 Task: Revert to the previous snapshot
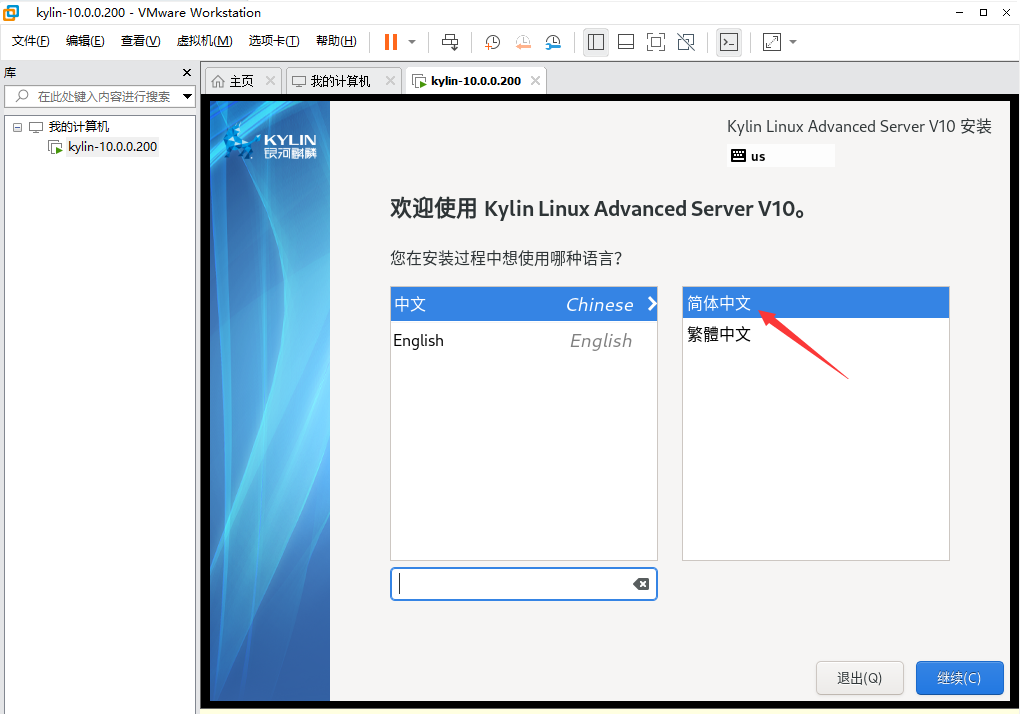523,42
